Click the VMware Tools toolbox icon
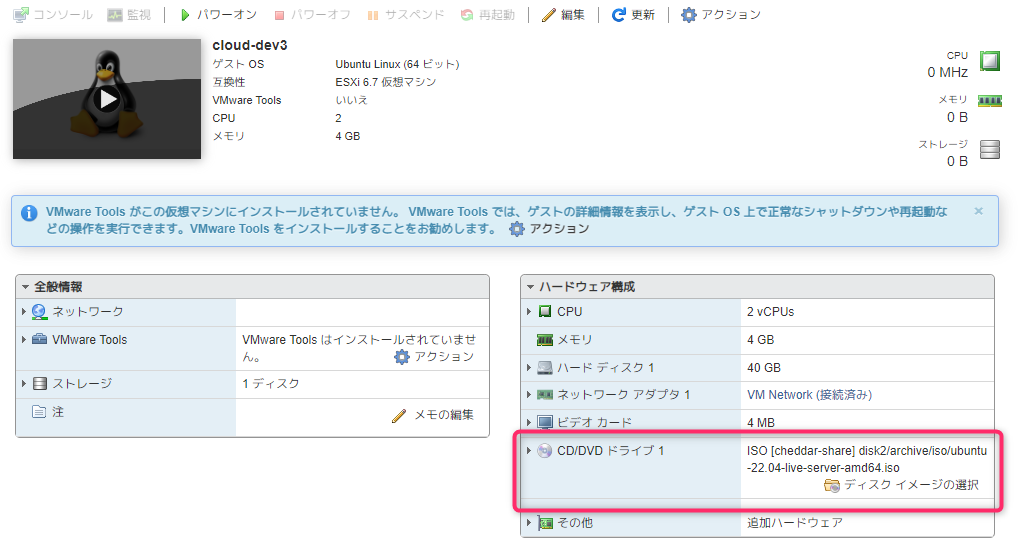Image resolution: width=1019 pixels, height=547 pixels. point(40,339)
